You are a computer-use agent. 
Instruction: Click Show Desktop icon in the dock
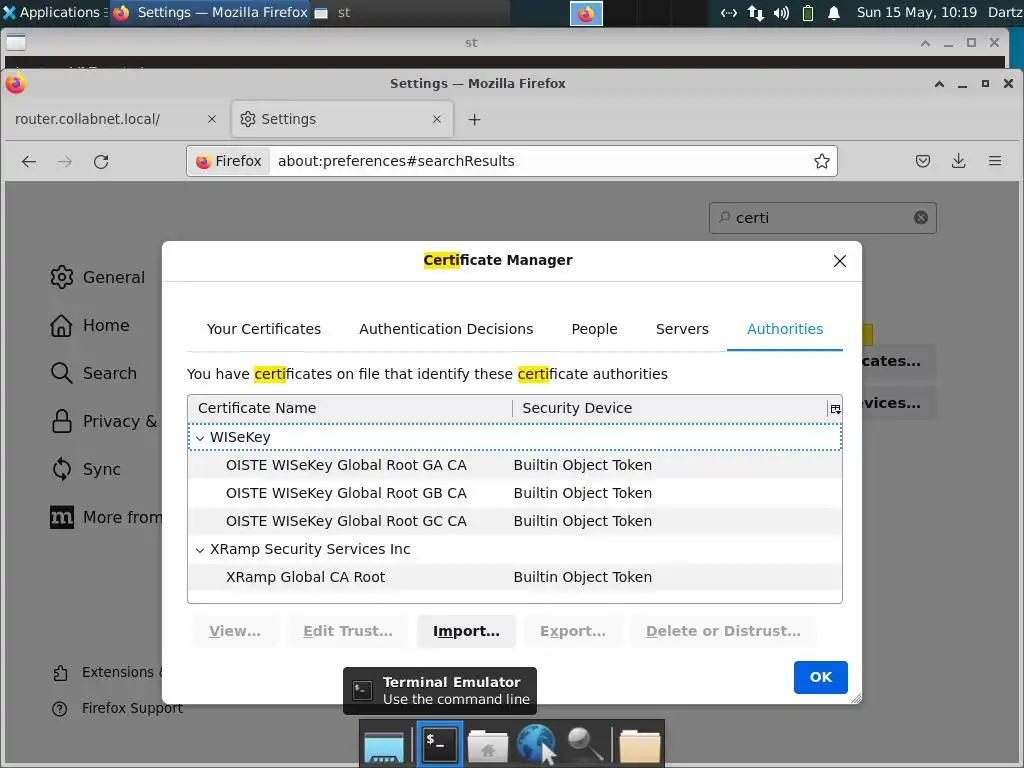coord(384,746)
